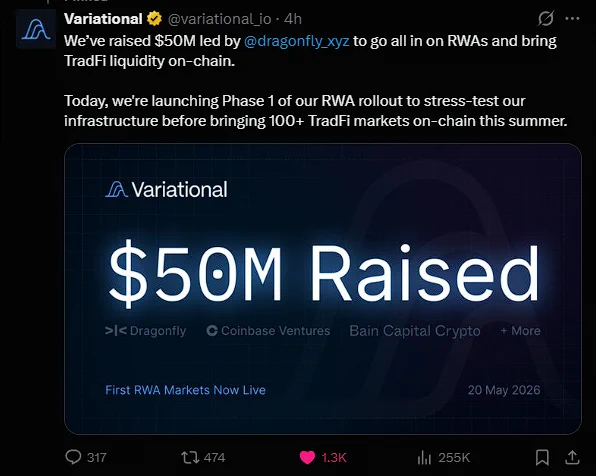Image resolution: width=596 pixels, height=476 pixels.
Task: Click the tweet text about Phase 1 RWA rollout
Action: 315,111
